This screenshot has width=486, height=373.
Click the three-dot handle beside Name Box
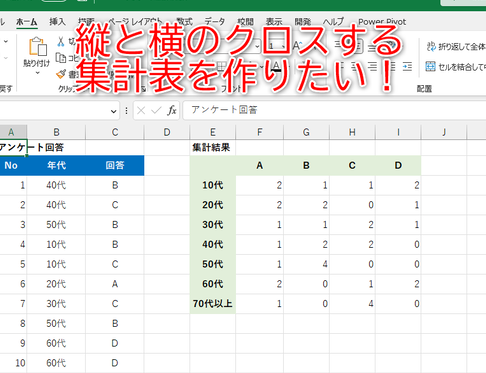(x=126, y=111)
